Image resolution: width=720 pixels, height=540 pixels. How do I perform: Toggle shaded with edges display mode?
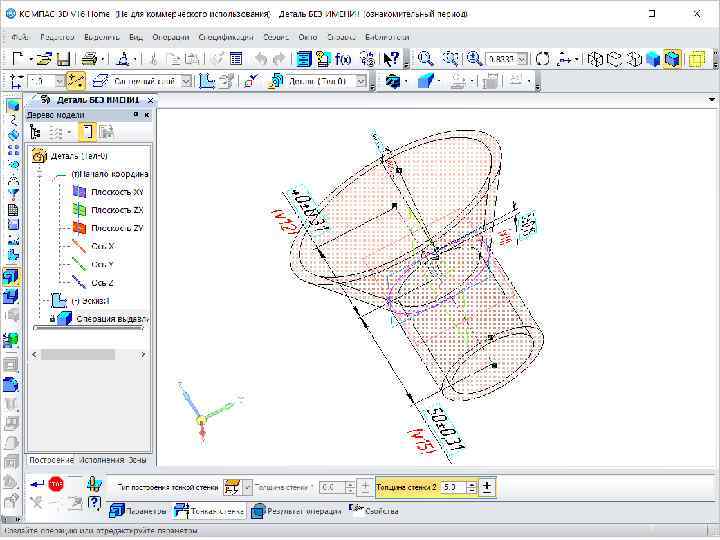(x=671, y=59)
